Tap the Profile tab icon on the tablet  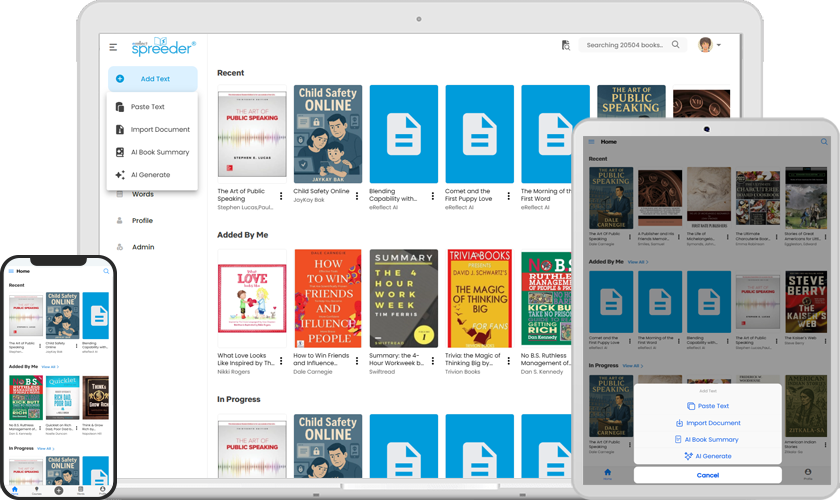(807, 473)
